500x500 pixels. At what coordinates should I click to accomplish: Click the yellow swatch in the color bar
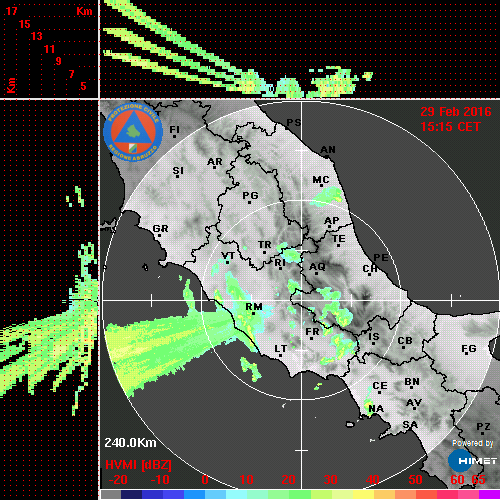tap(363, 494)
